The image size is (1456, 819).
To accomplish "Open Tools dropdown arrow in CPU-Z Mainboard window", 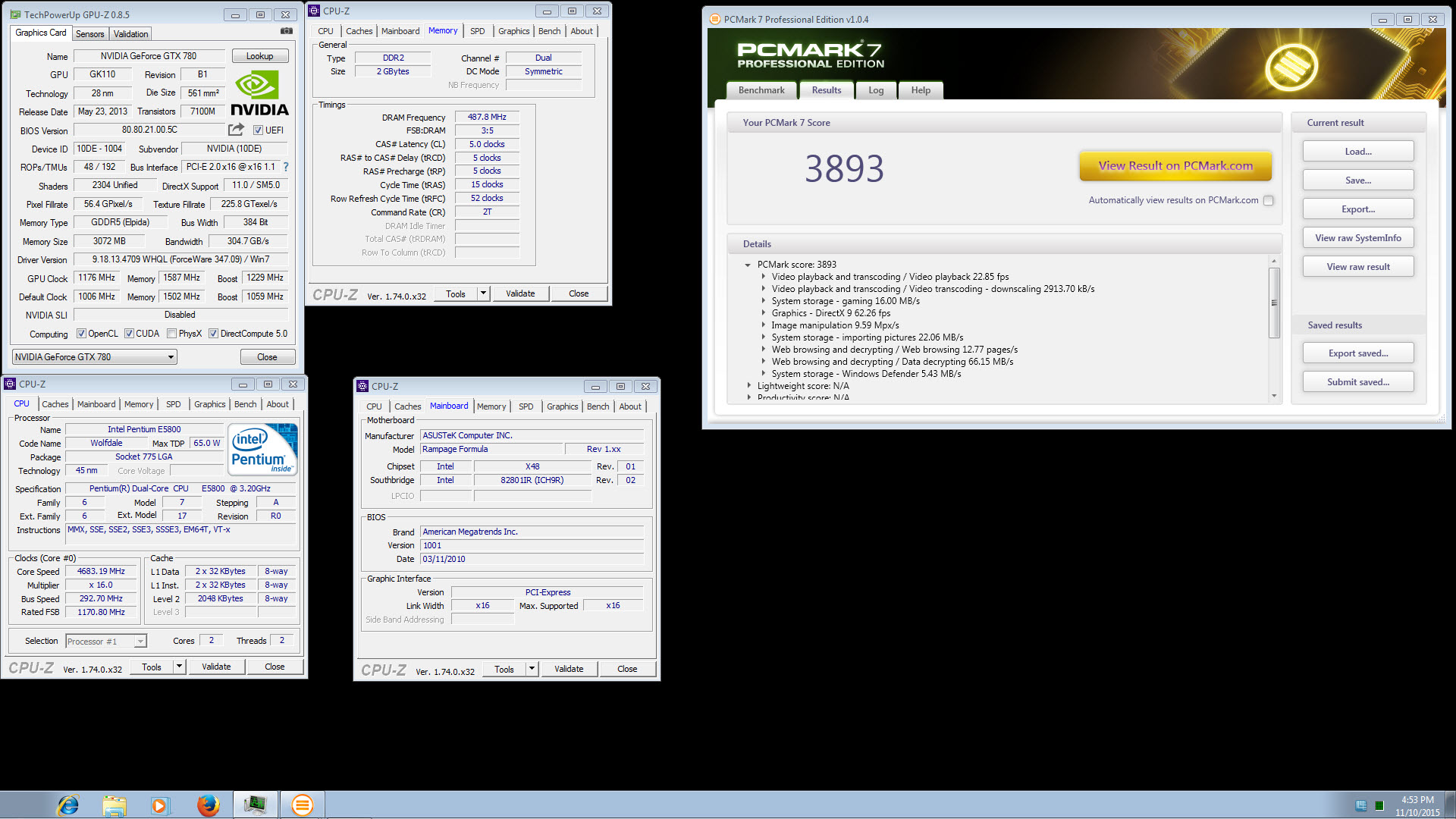I will 532,669.
